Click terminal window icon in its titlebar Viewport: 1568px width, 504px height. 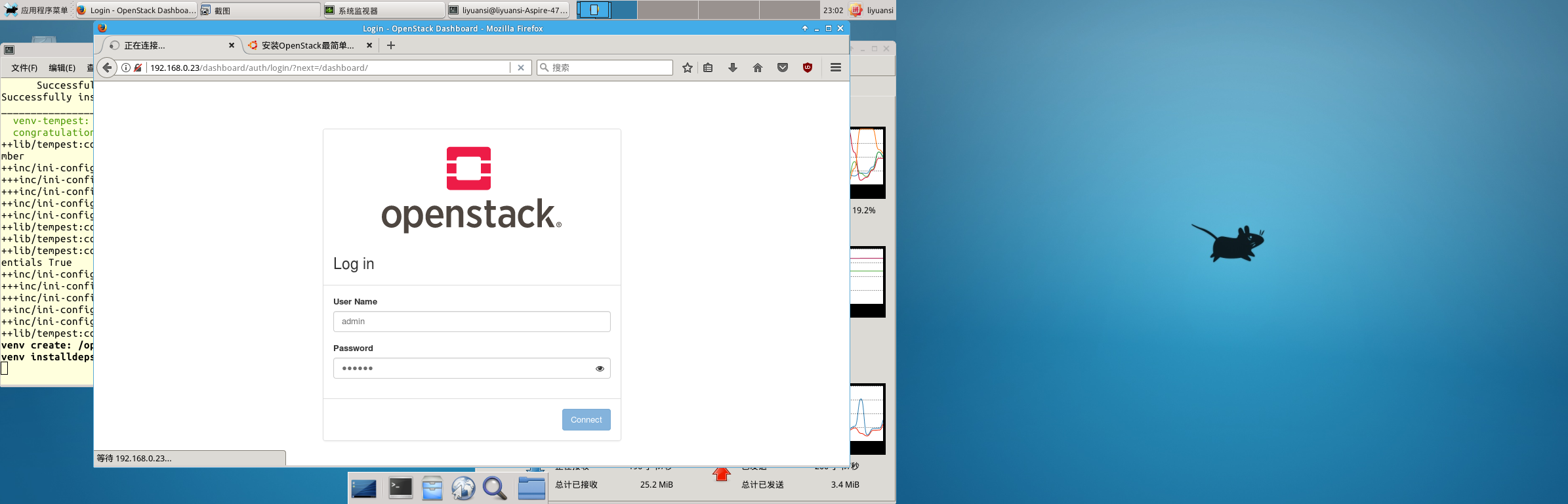9,50
